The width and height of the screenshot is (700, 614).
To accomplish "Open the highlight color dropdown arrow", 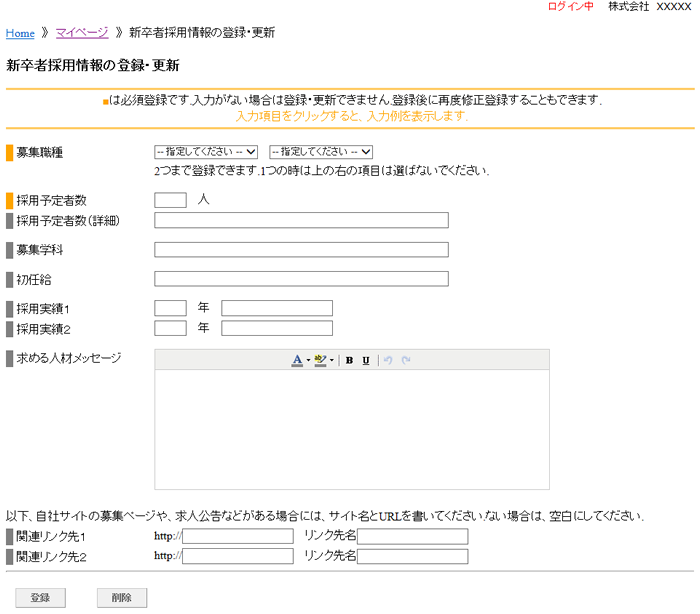I will click(x=332, y=360).
